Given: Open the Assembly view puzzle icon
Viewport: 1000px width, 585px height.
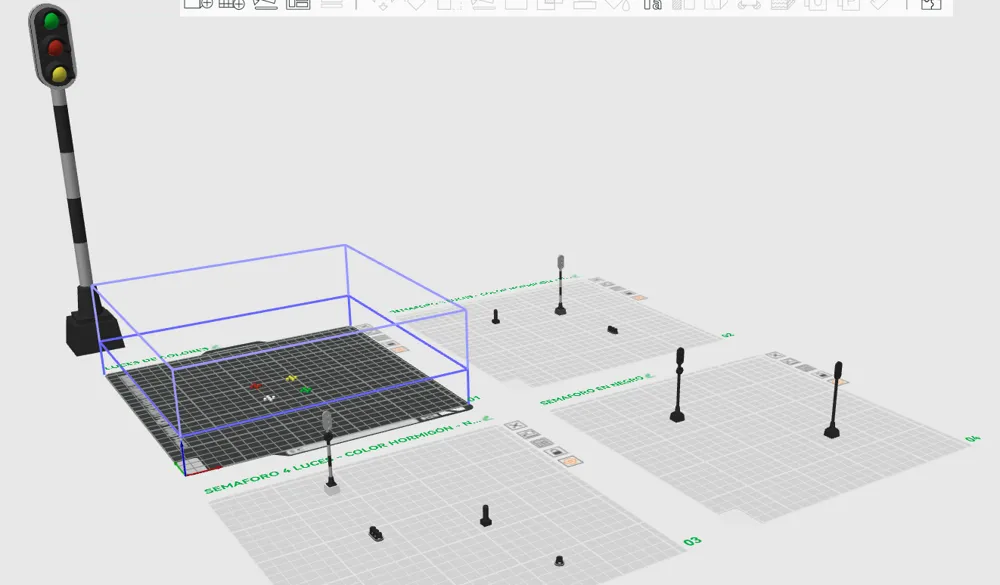Looking at the screenshot, I should click(931, 4).
